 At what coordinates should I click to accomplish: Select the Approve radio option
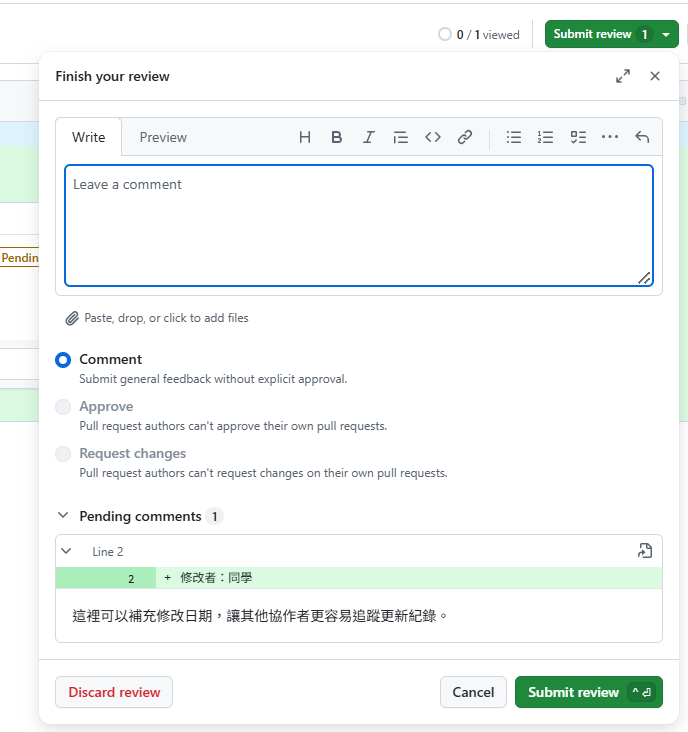(x=63, y=407)
